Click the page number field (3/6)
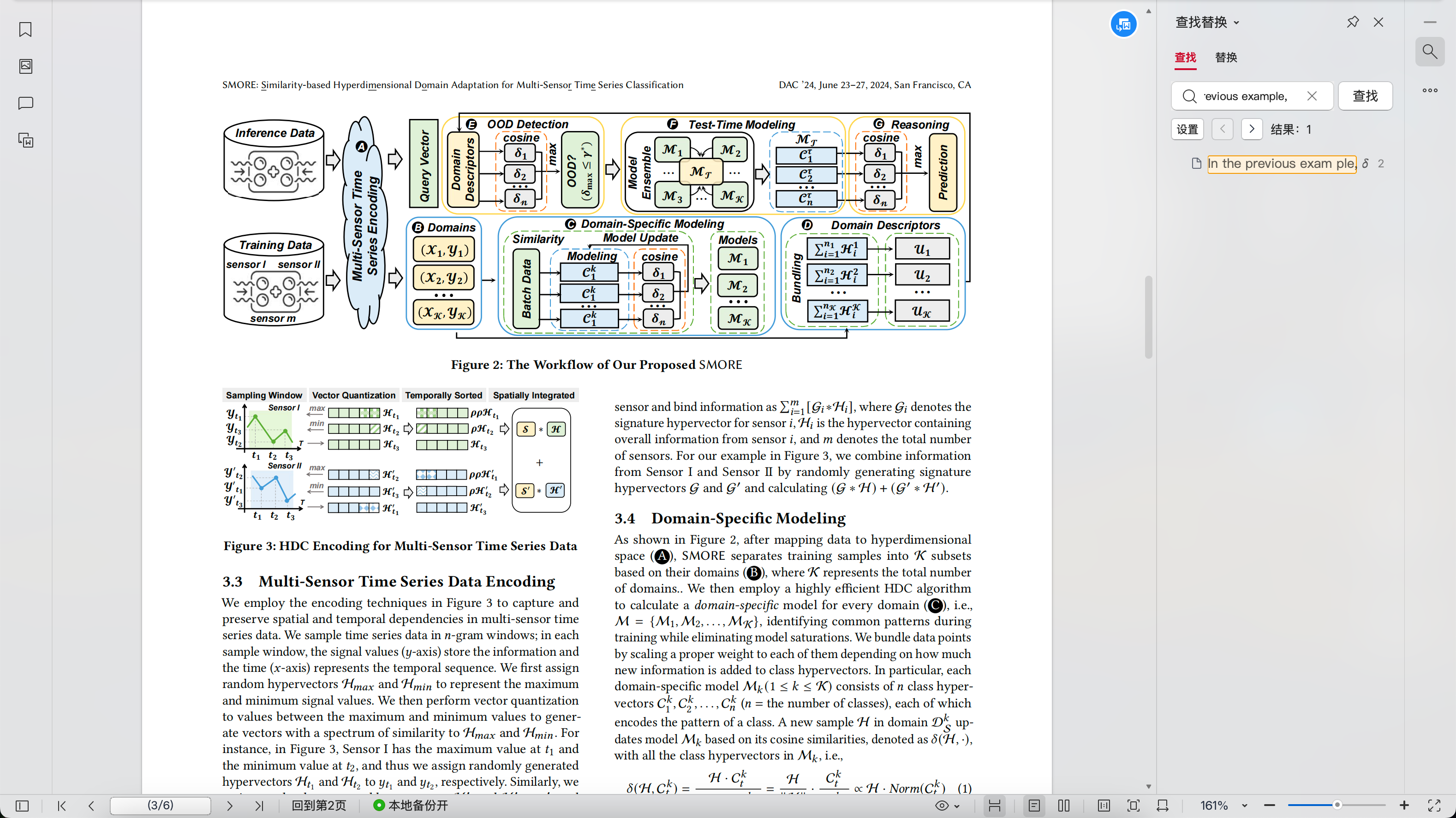Image resolution: width=1456 pixels, height=818 pixels. coord(161,806)
